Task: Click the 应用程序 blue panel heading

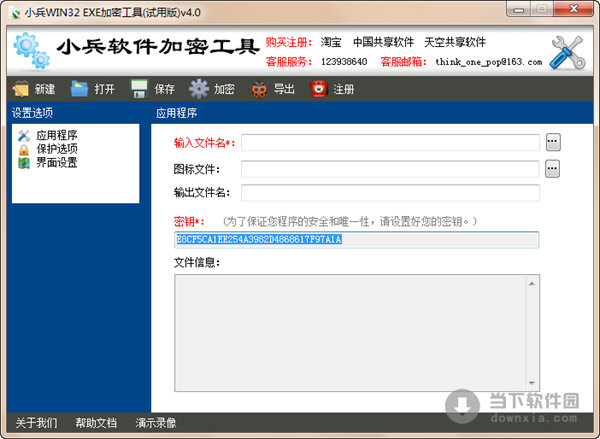Action: coord(177,113)
